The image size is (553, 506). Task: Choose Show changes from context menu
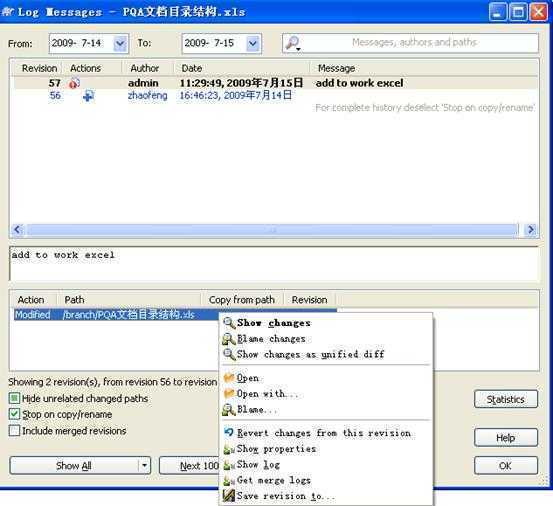pos(326,323)
